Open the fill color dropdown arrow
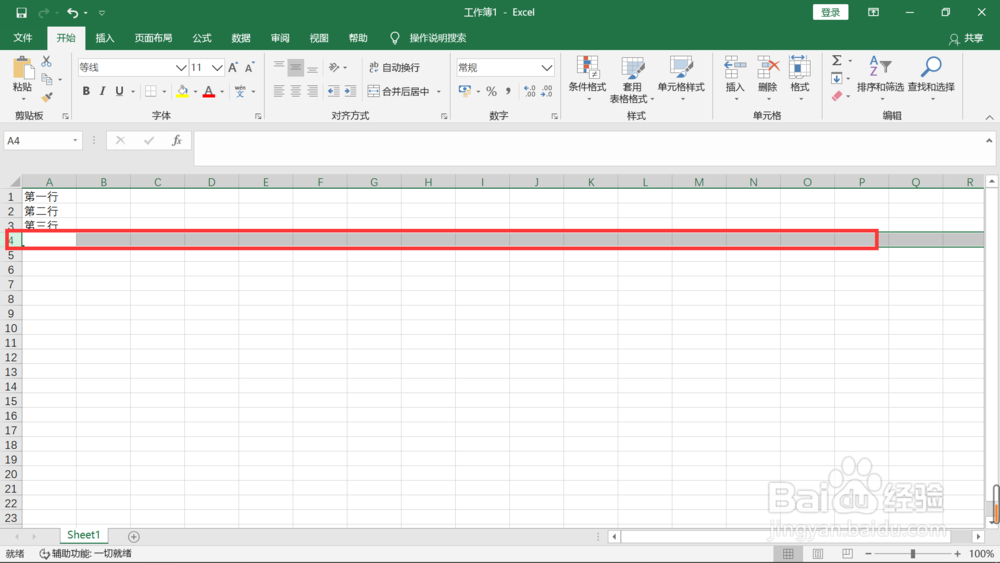The image size is (1000, 563). (x=196, y=91)
